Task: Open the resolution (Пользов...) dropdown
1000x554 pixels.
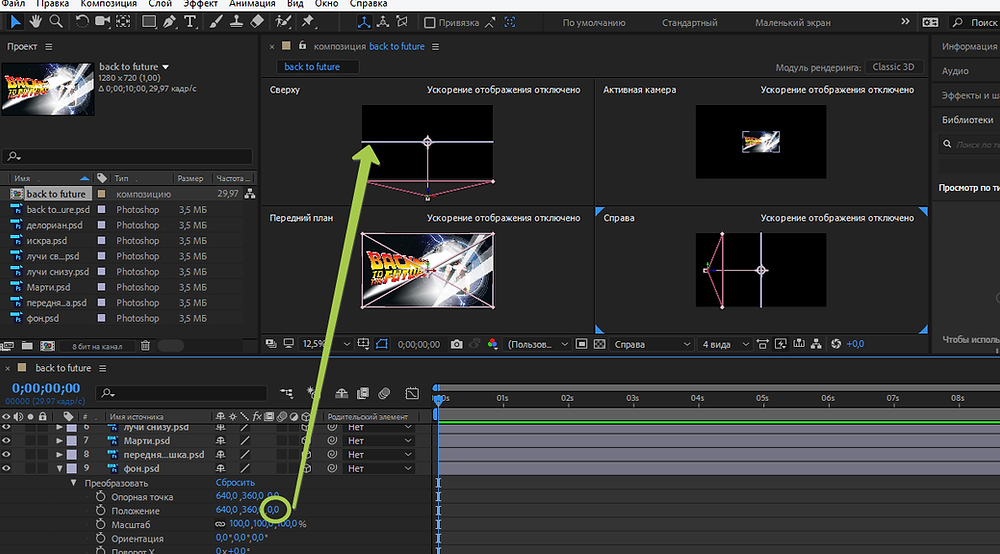Action: (x=536, y=344)
